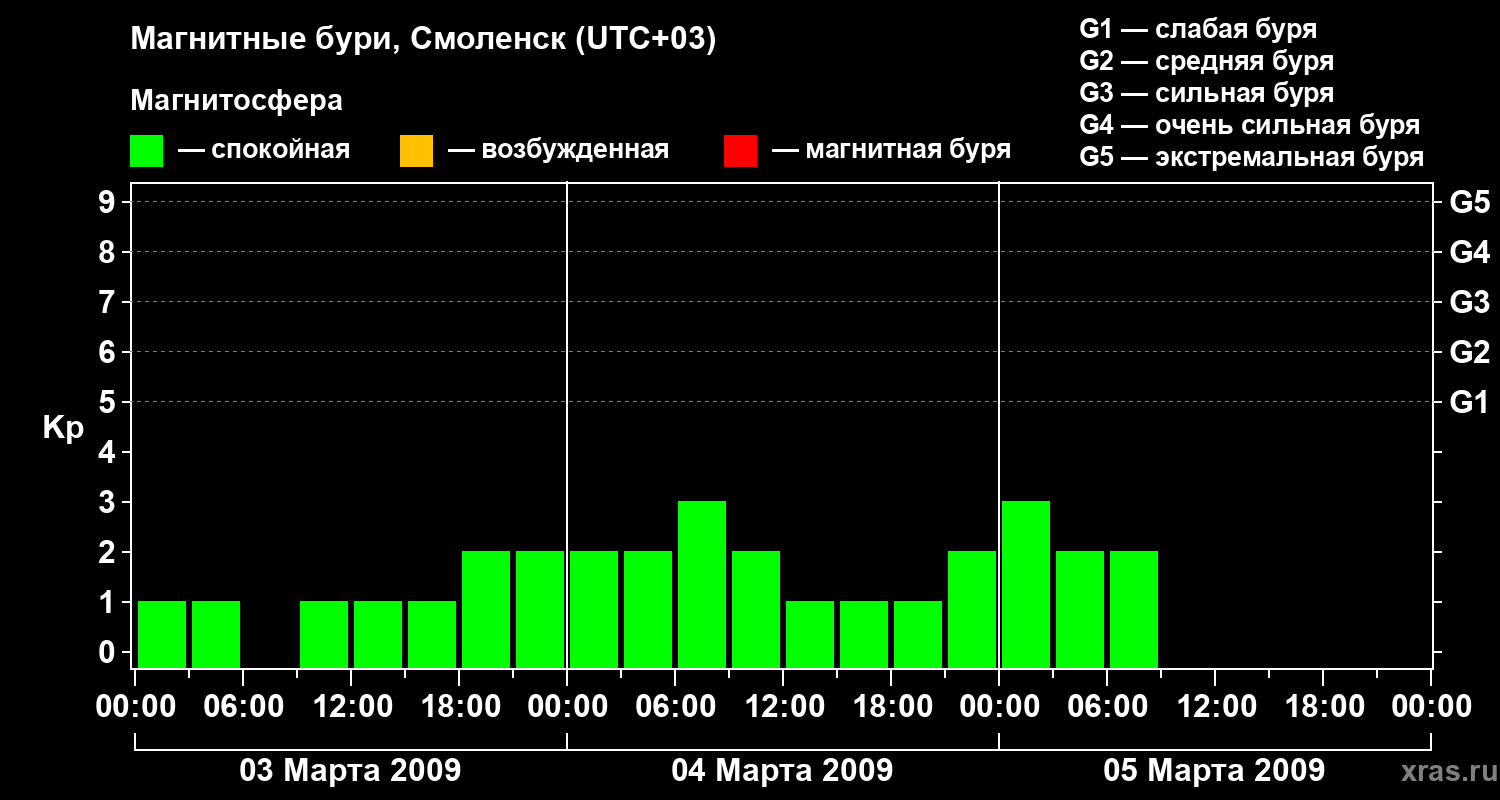This screenshot has width=1500, height=800.
Task: Click the '06:00' time label under 04 Марта
Action: coord(675,707)
